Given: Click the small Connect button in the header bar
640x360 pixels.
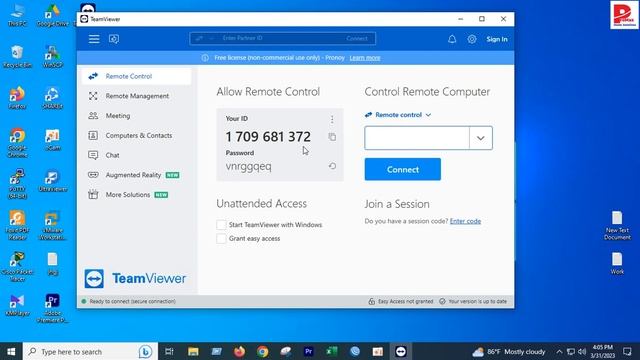Looking at the screenshot, I should click(357, 38).
